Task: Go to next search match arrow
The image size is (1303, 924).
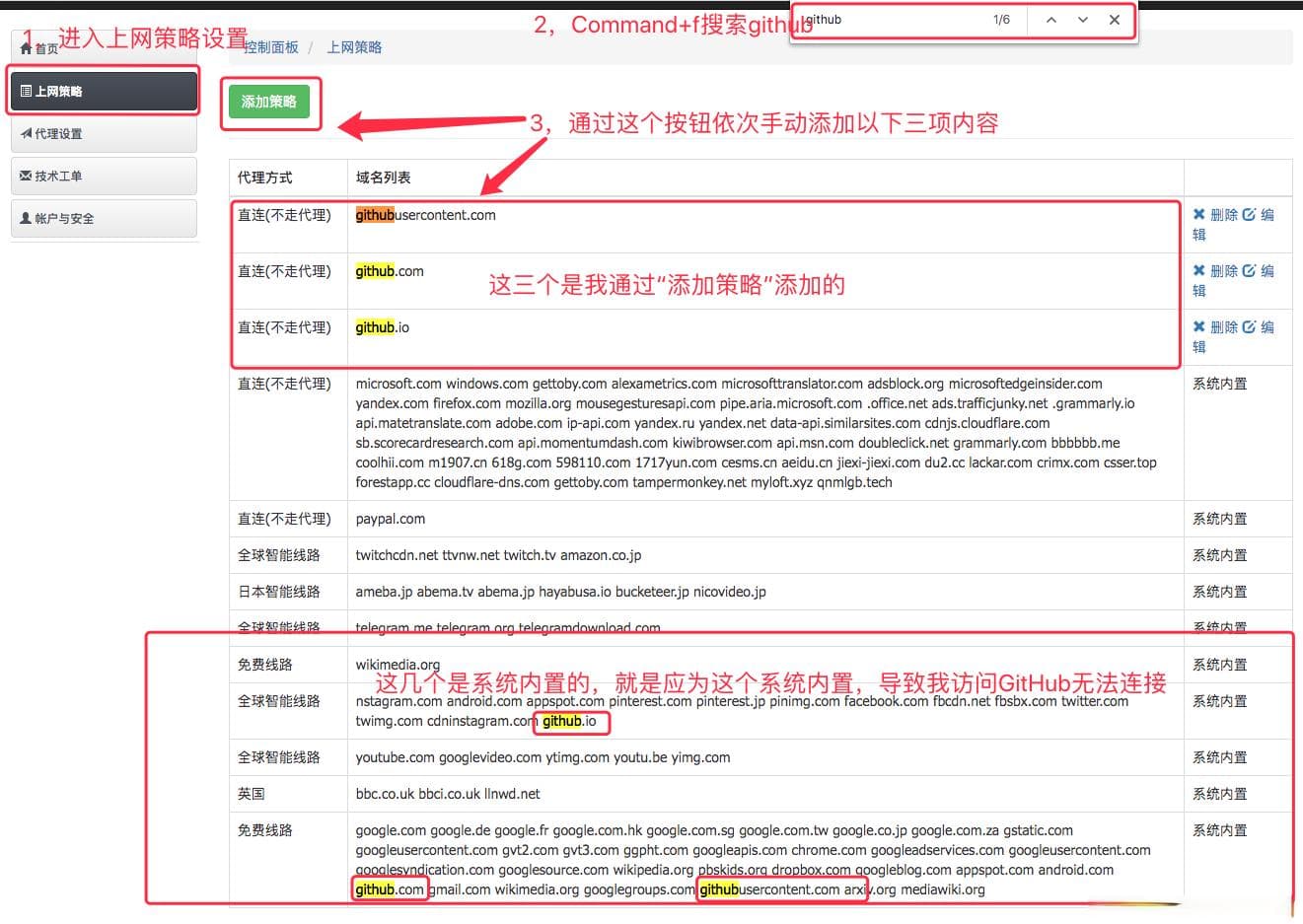Action: coord(1083,20)
